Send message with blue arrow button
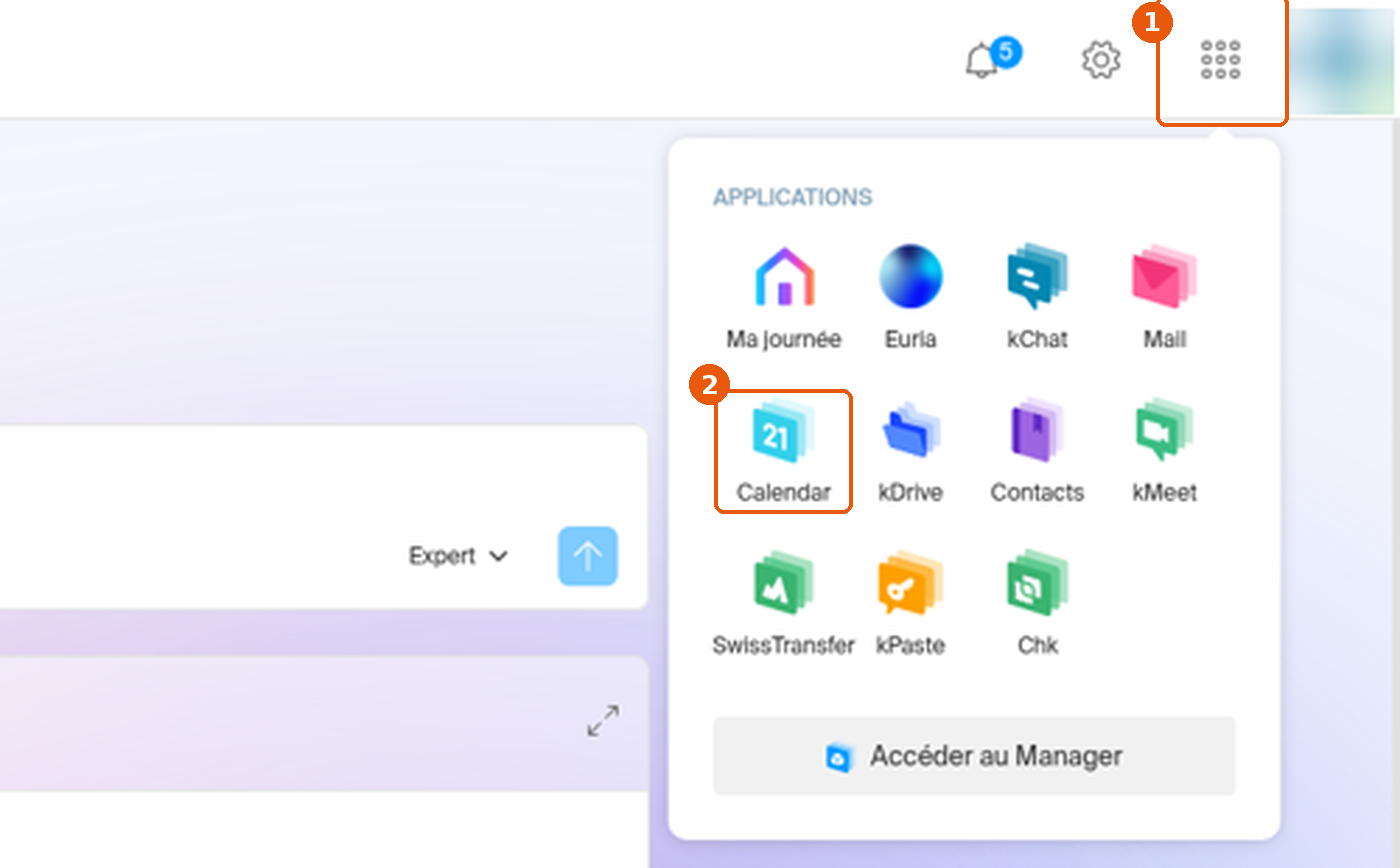 pos(588,556)
